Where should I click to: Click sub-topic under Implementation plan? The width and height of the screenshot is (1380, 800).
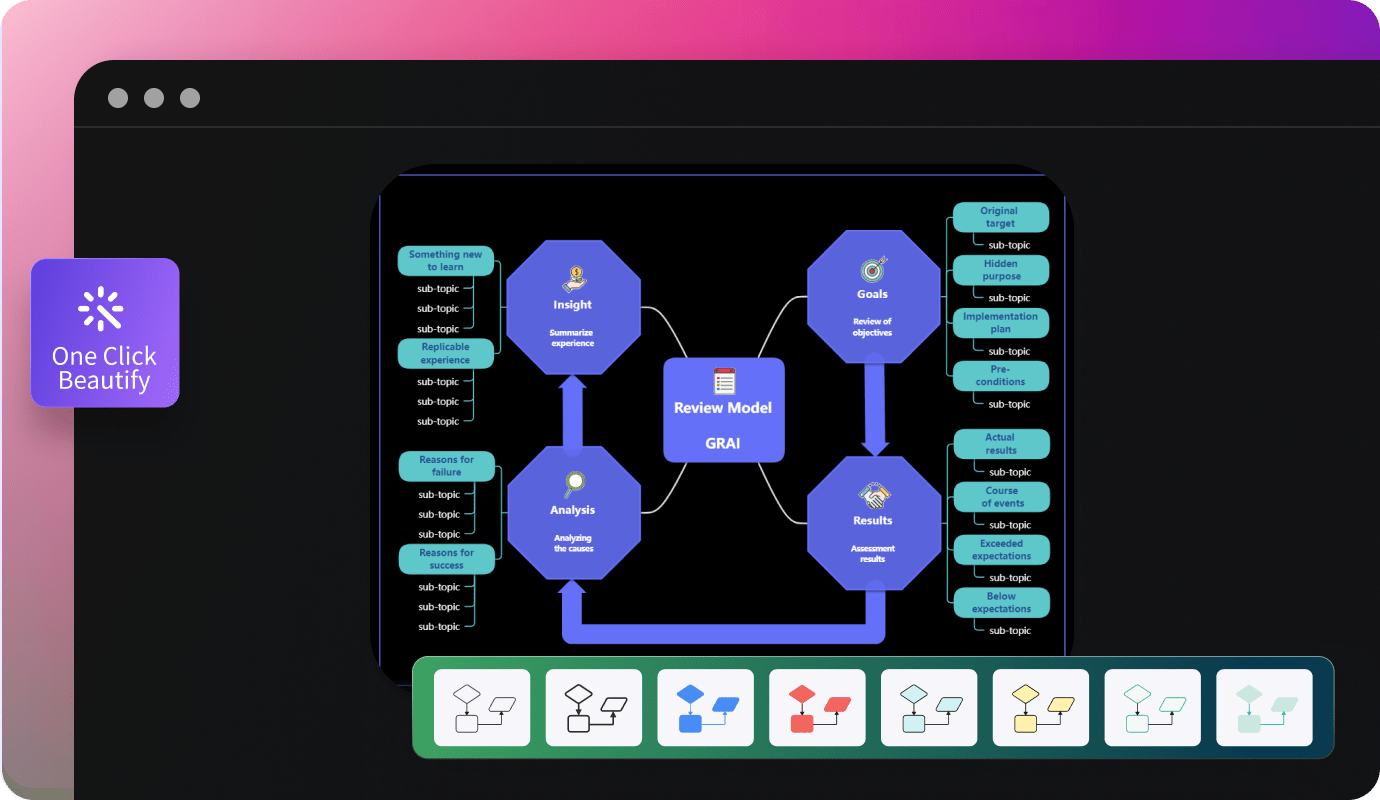1009,352
